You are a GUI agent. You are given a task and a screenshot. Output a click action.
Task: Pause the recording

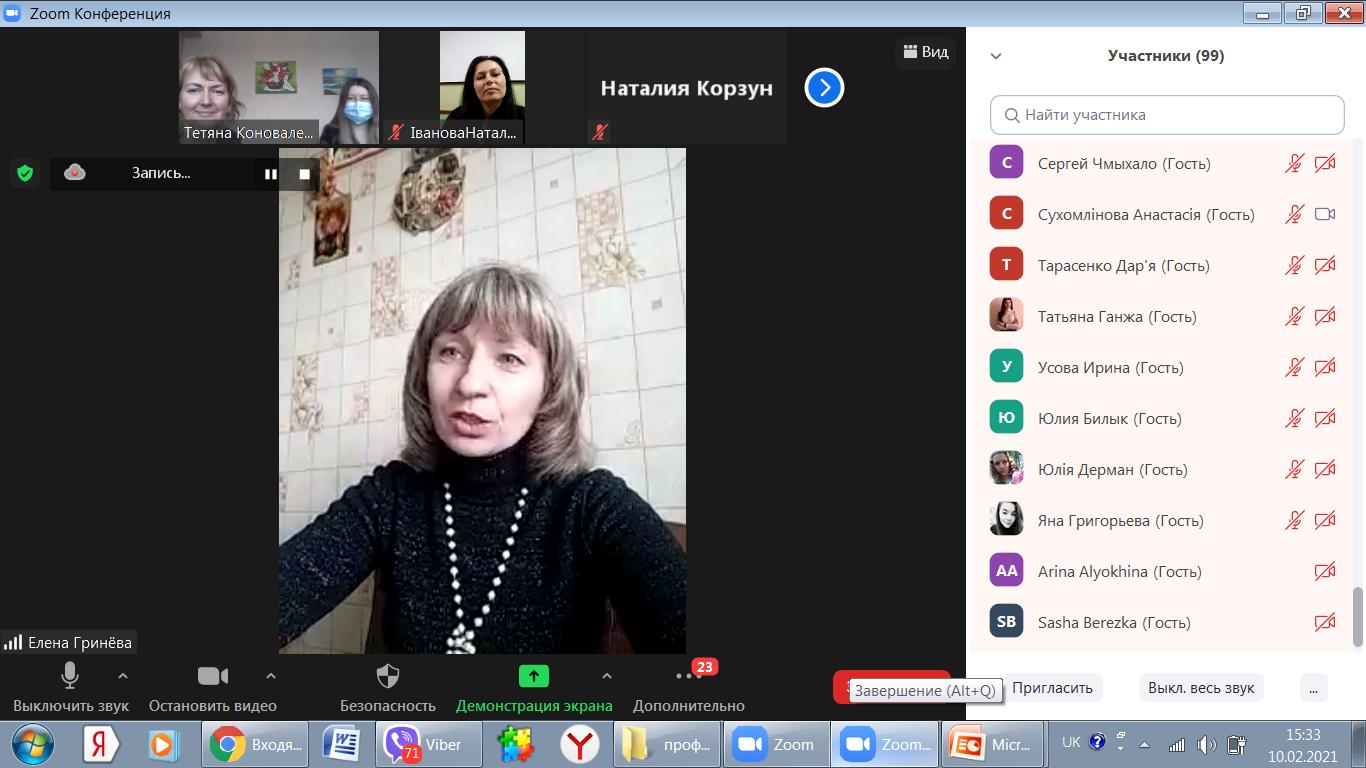(270, 173)
